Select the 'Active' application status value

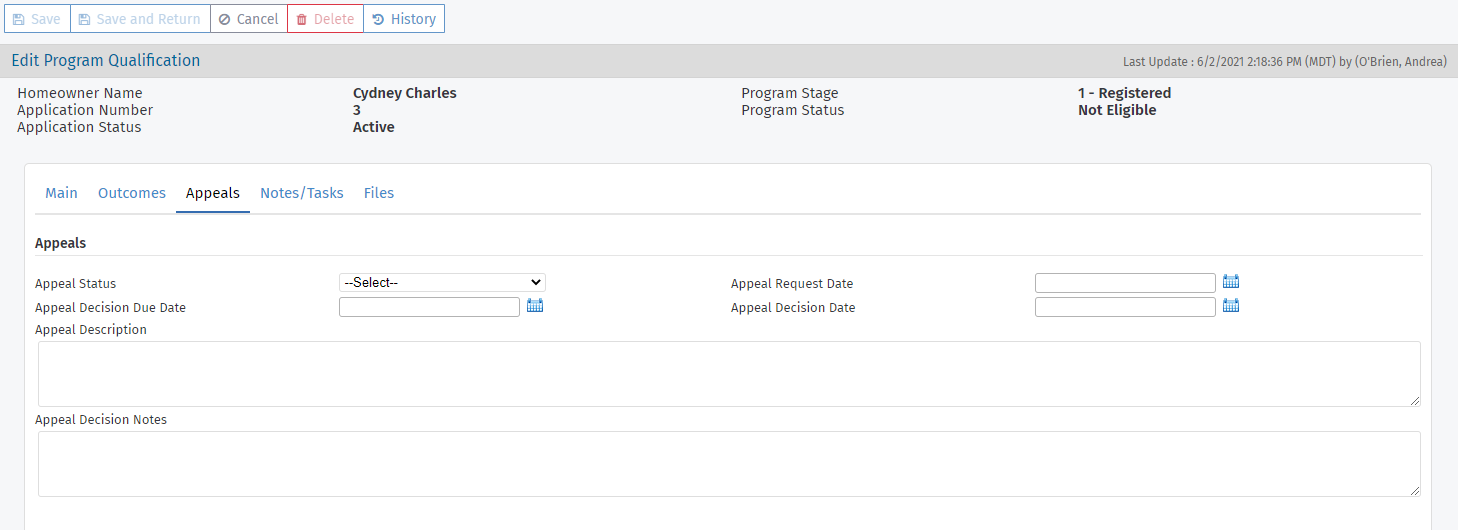click(374, 127)
